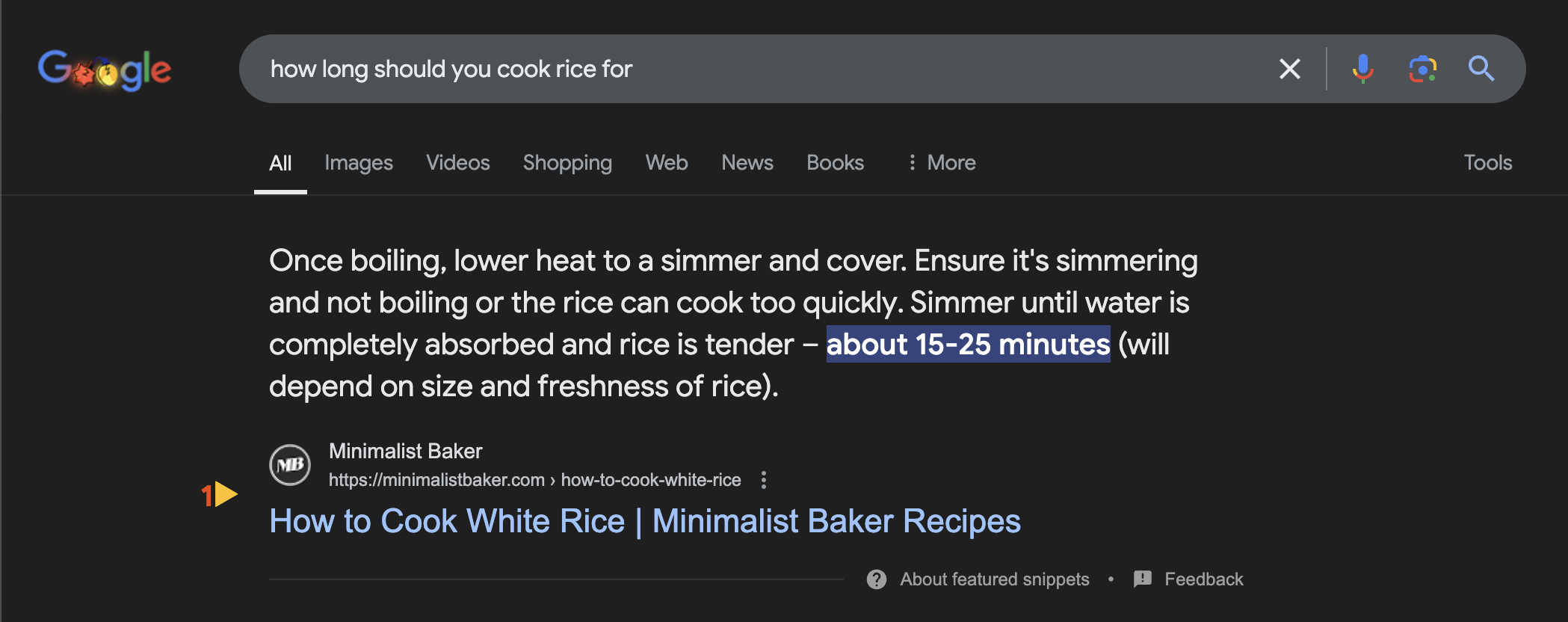This screenshot has height=622, width=1568.
Task: Focus the search query input field
Action: tap(762, 69)
